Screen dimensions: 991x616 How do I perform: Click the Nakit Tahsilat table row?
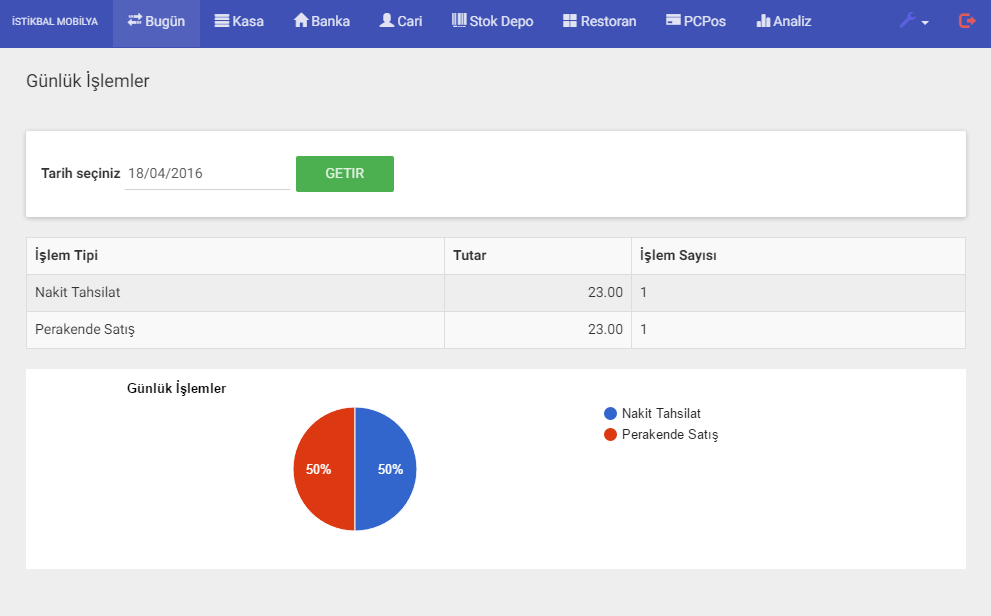(235, 293)
